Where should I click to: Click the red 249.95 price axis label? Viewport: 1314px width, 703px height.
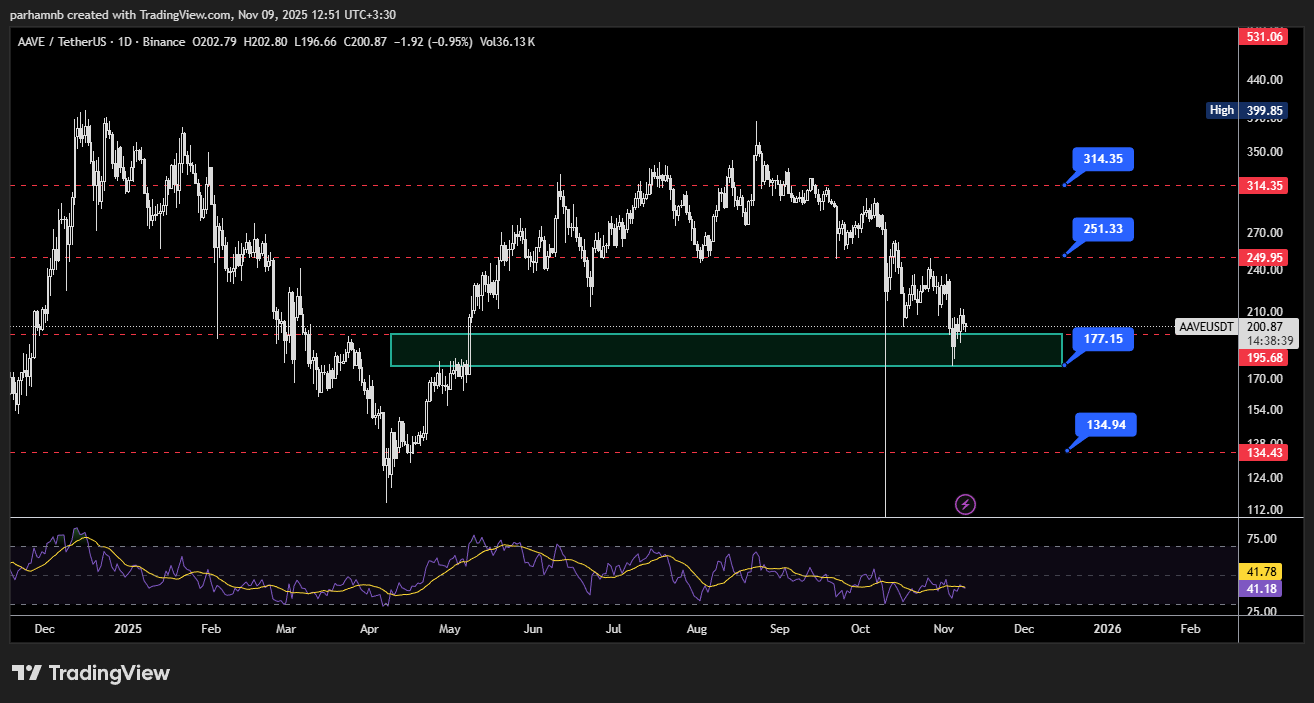click(1261, 258)
